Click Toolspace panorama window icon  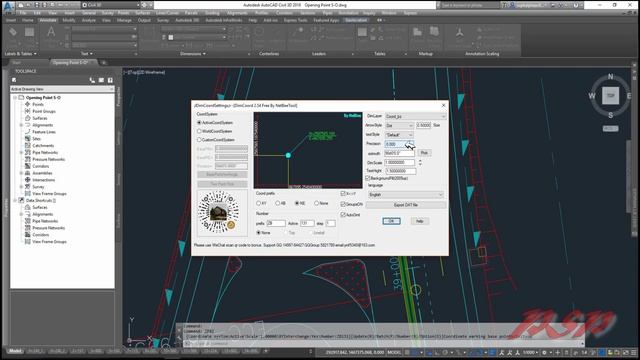tap(101, 80)
